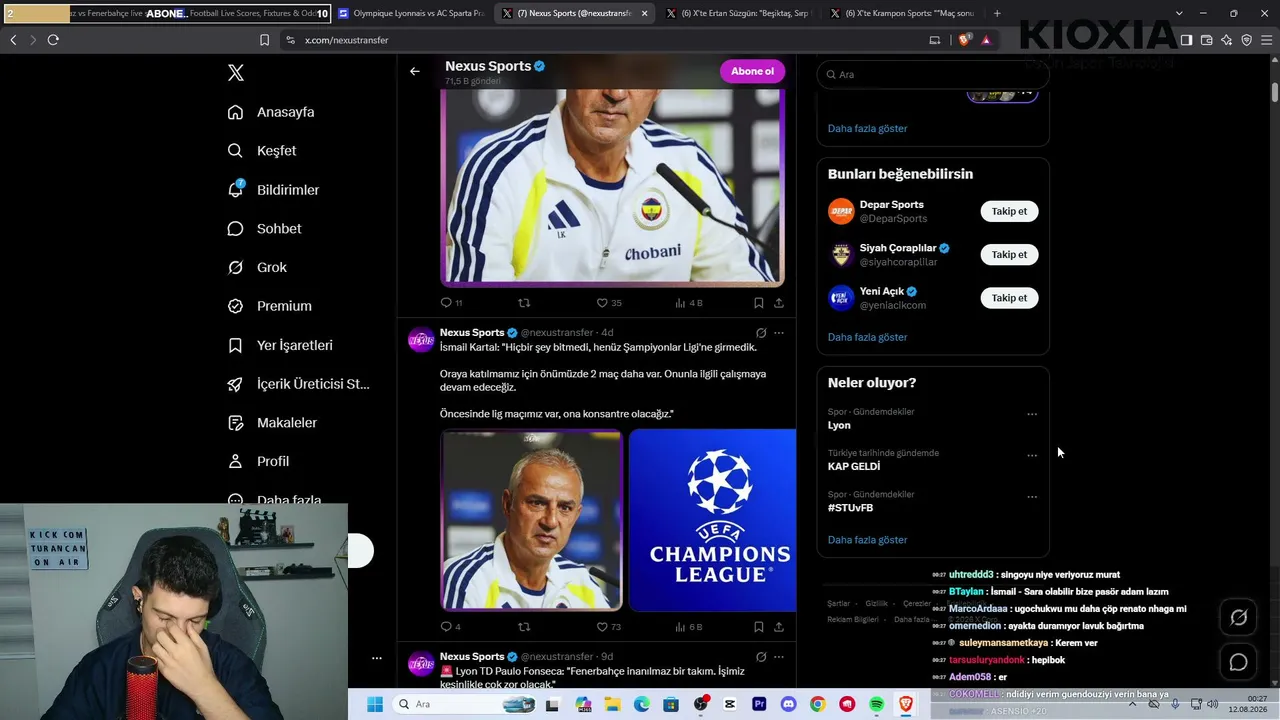Open Spotify from the taskbar
1280x720 pixels.
click(x=877, y=704)
